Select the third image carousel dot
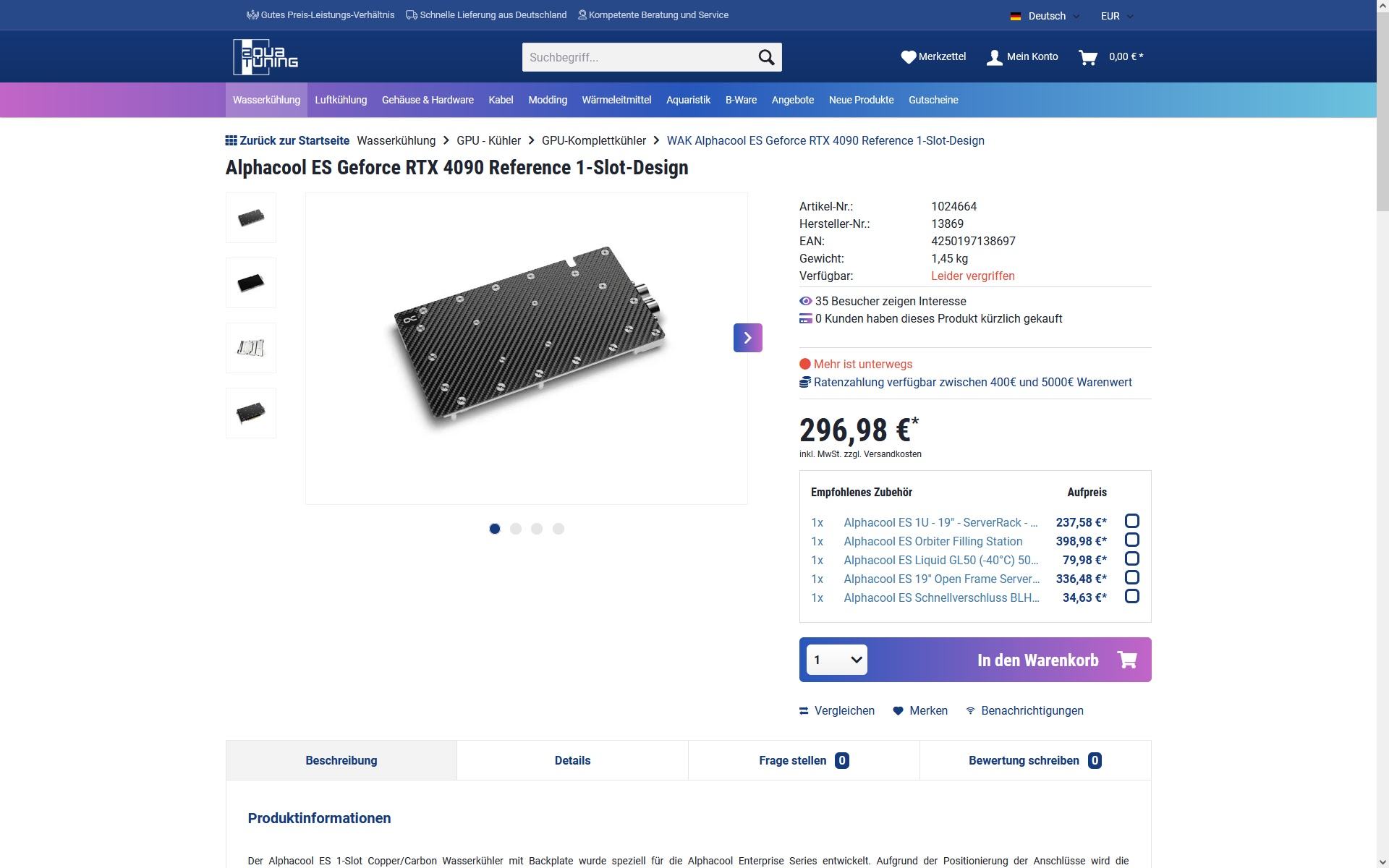Screen dimensions: 1389x868 pos(537,529)
